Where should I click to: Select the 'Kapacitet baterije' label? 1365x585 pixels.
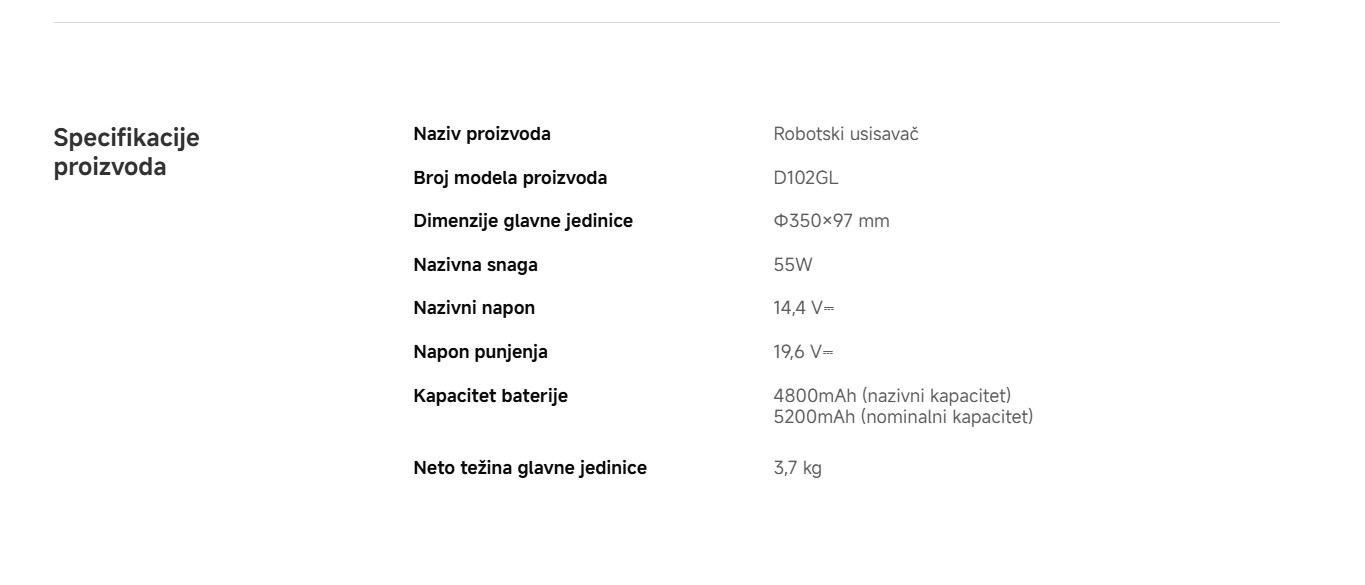(x=491, y=396)
